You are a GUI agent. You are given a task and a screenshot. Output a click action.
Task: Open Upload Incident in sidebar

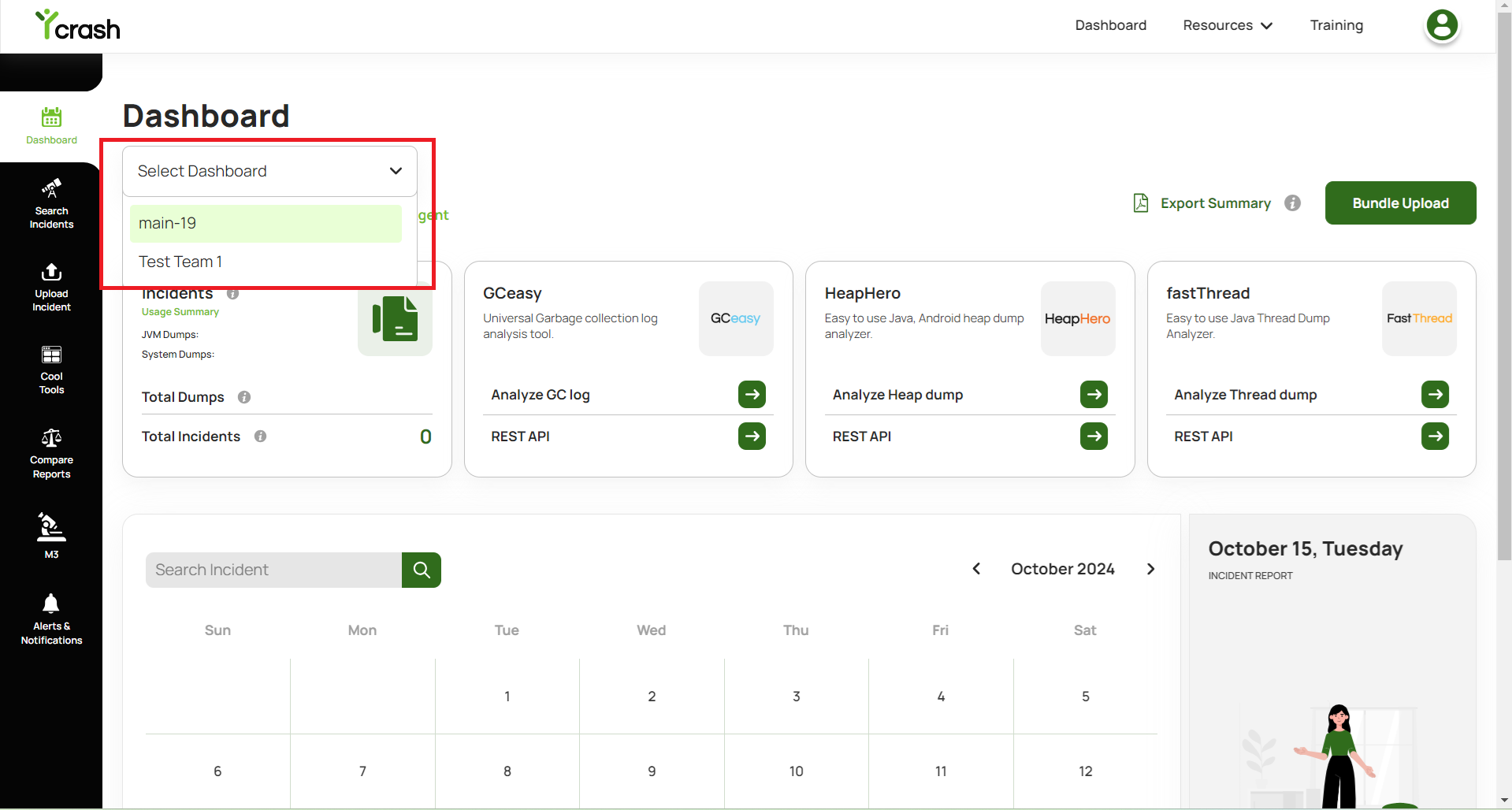pos(51,288)
